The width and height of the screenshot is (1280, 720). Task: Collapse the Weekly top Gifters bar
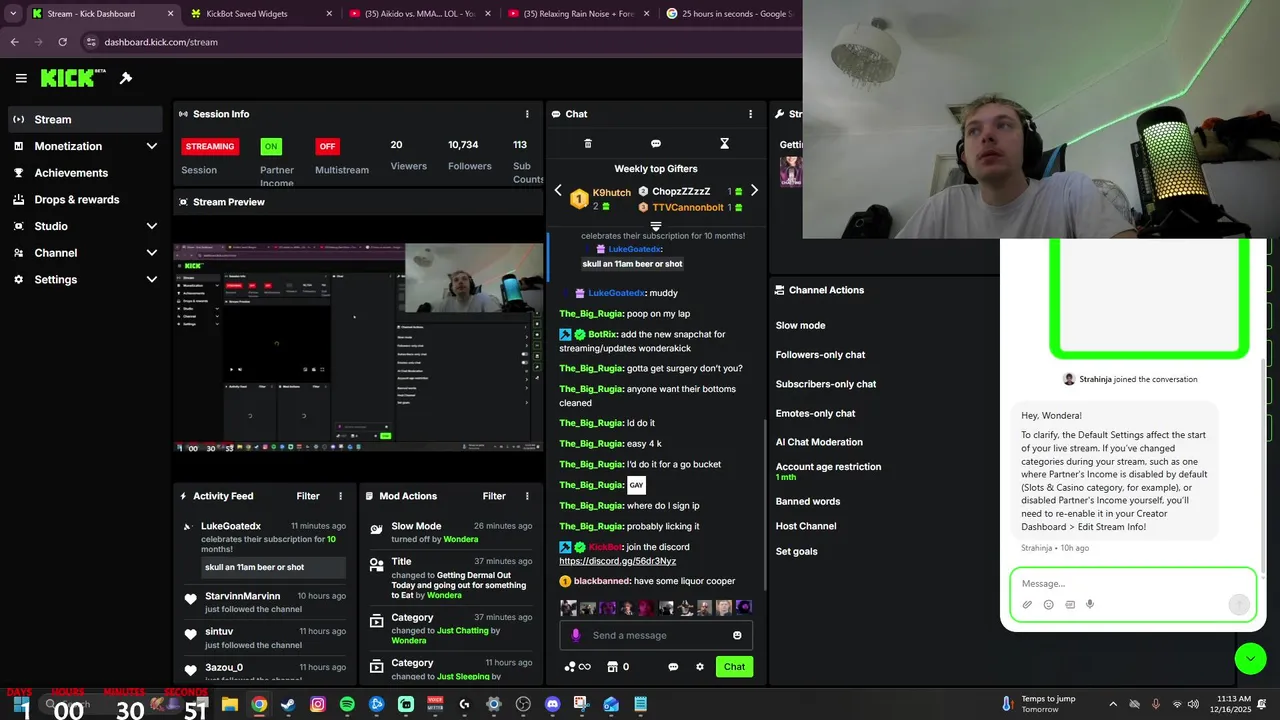tap(656, 227)
